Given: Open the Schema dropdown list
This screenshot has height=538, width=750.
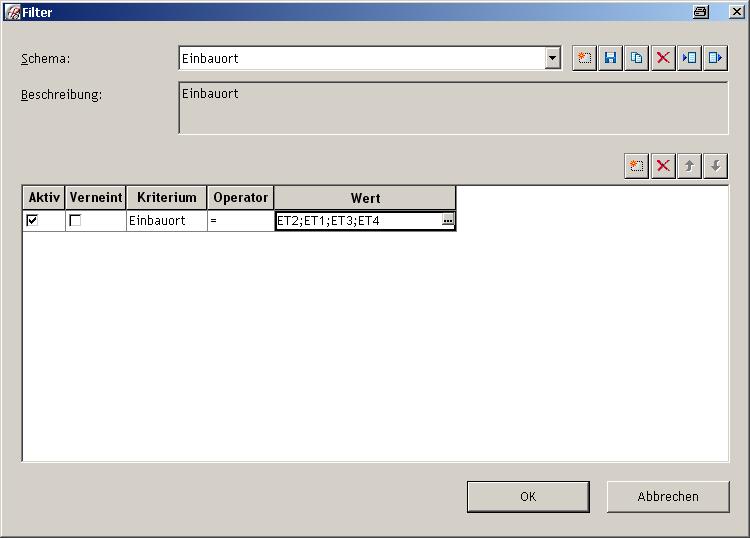Looking at the screenshot, I should [552, 58].
